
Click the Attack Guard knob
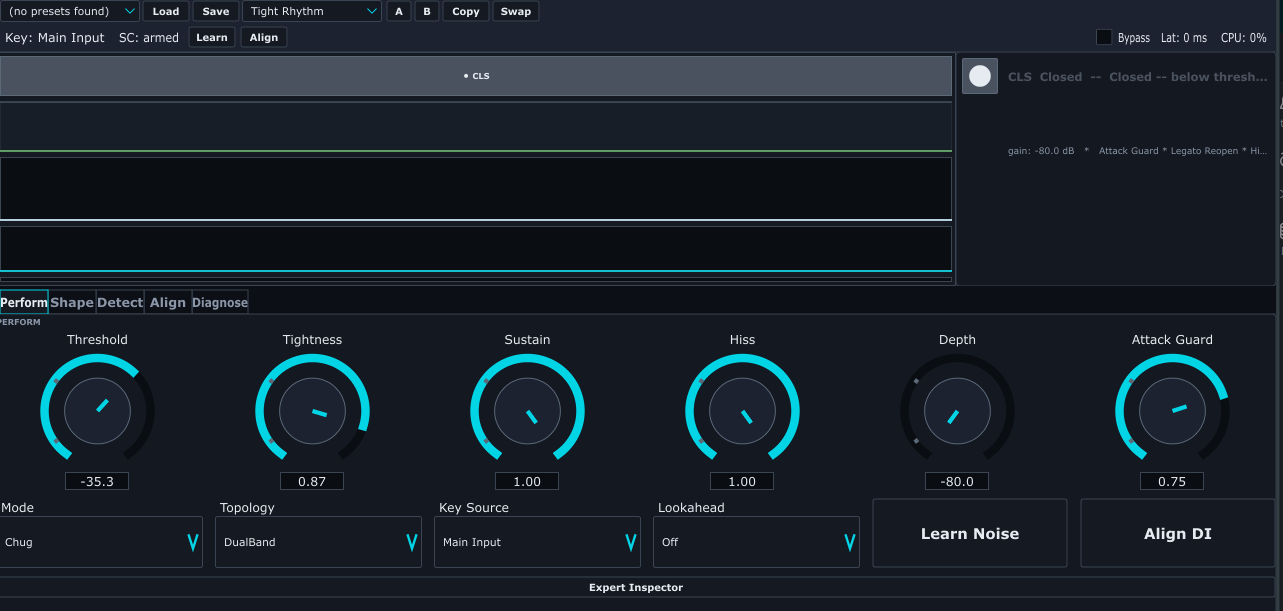click(1172, 411)
